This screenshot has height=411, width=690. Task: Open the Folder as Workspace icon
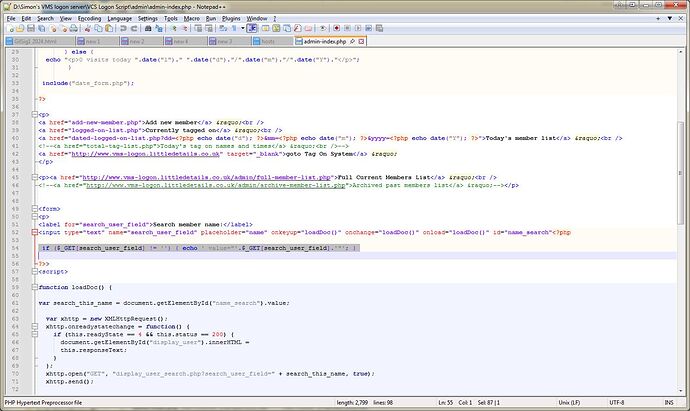coord(308,28)
